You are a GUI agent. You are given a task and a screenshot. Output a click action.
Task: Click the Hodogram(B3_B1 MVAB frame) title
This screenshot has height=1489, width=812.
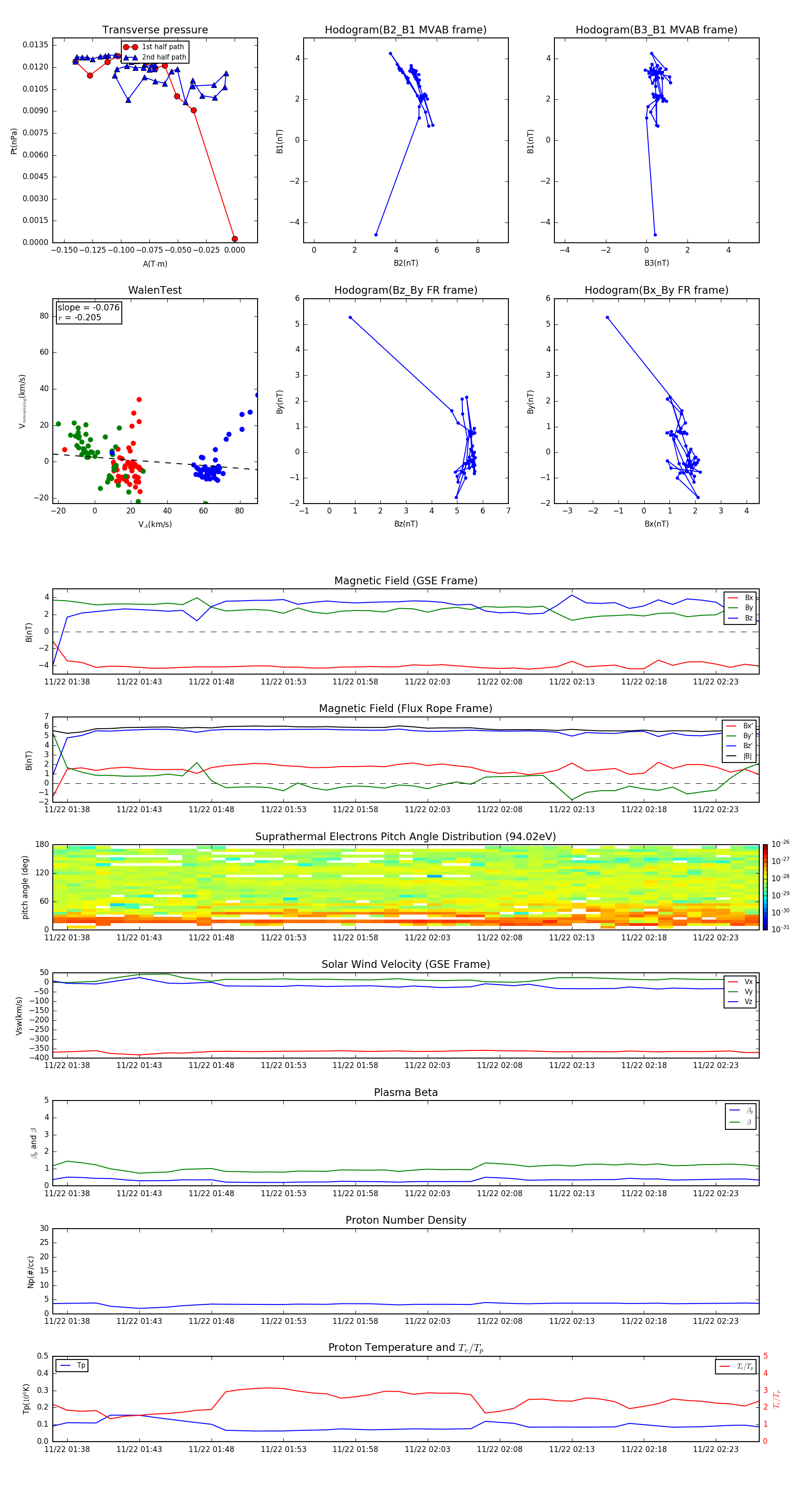tap(656, 30)
